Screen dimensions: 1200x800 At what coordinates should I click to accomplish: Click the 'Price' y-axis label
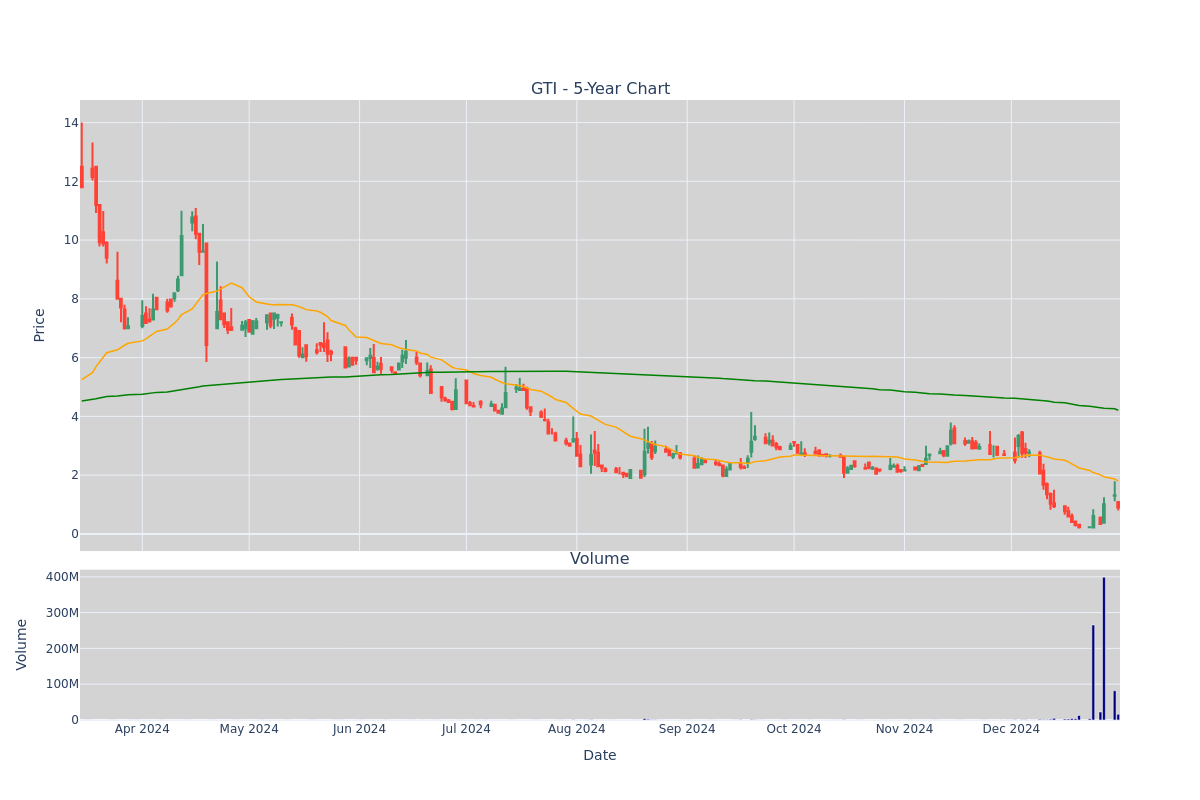[x=40, y=325]
